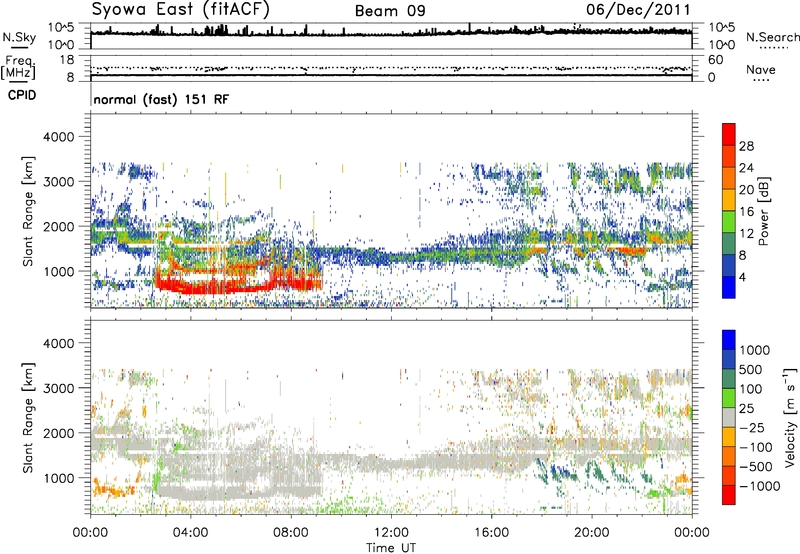Click the 'normal (fast) 151 RF' text
The height and width of the screenshot is (554, 800).
[161, 99]
